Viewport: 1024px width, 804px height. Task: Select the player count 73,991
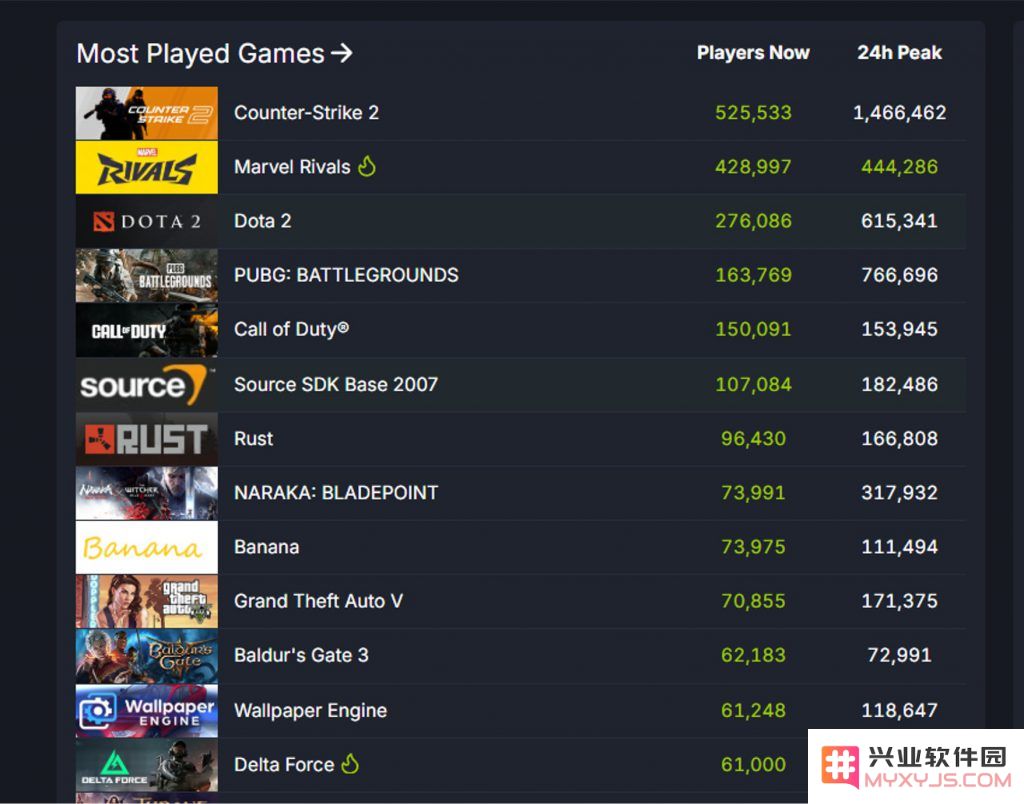point(753,492)
